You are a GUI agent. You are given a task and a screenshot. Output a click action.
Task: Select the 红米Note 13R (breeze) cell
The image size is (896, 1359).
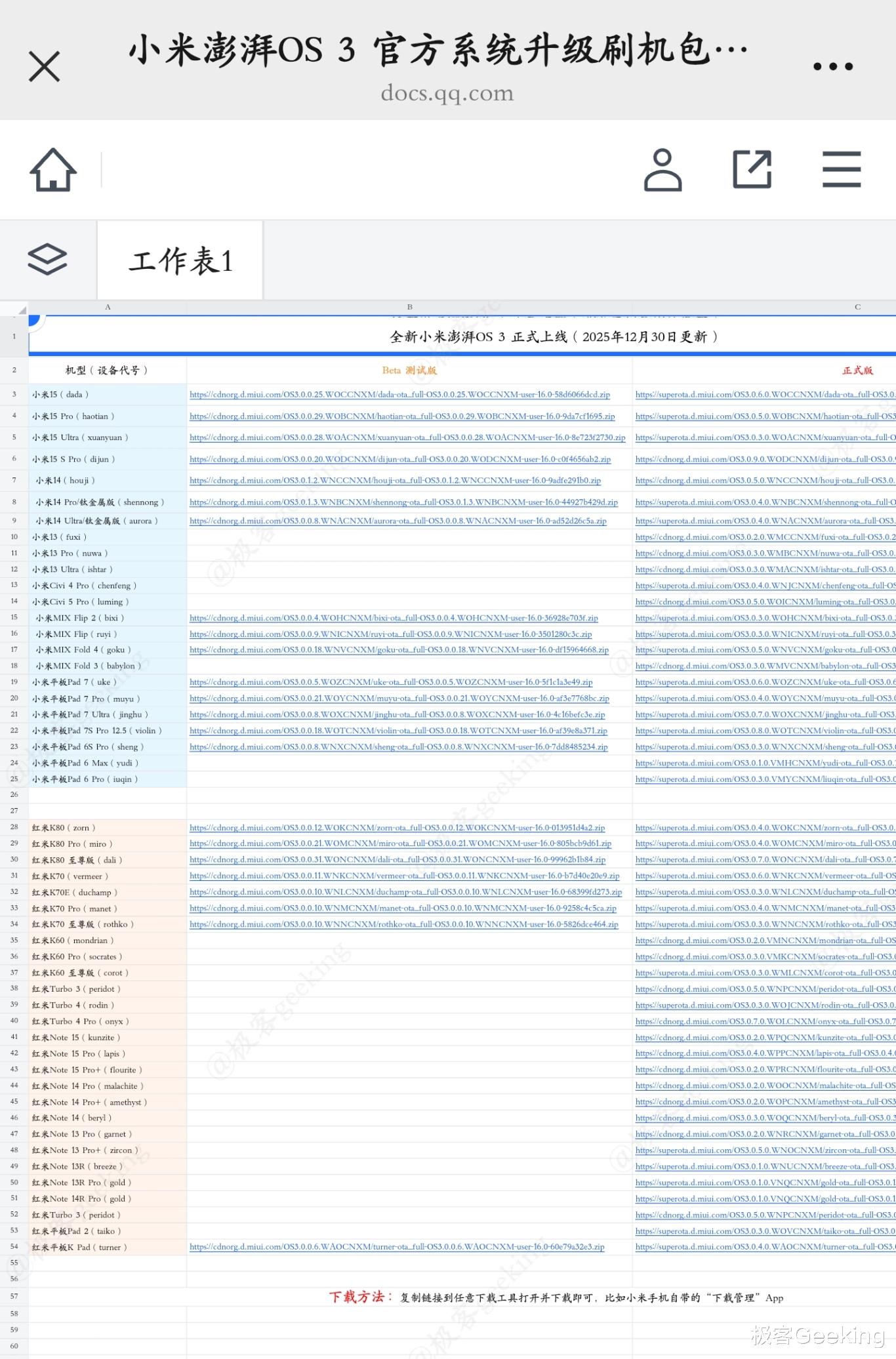click(108, 1166)
